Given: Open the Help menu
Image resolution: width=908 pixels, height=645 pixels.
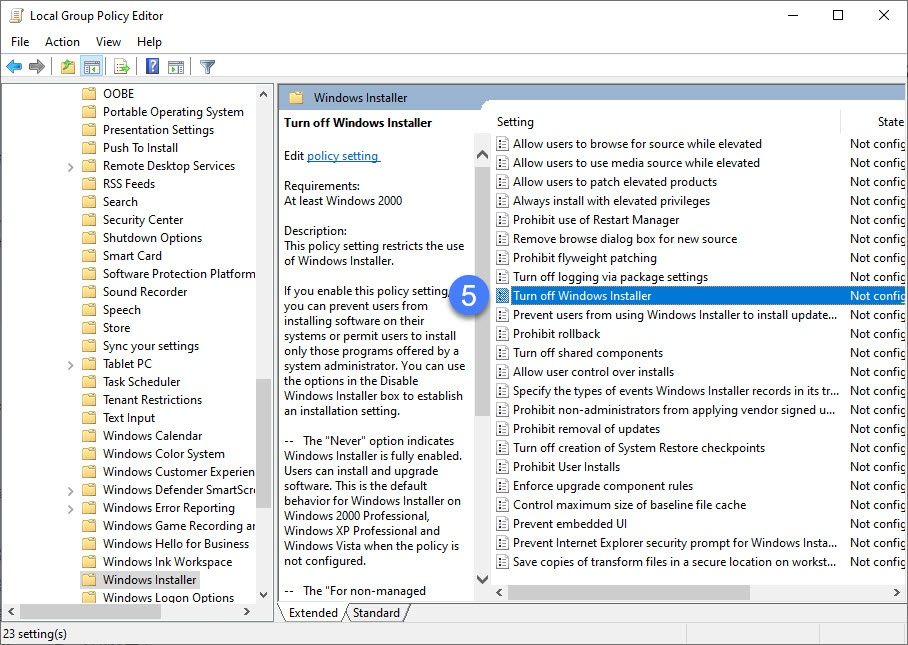Looking at the screenshot, I should pos(149,42).
